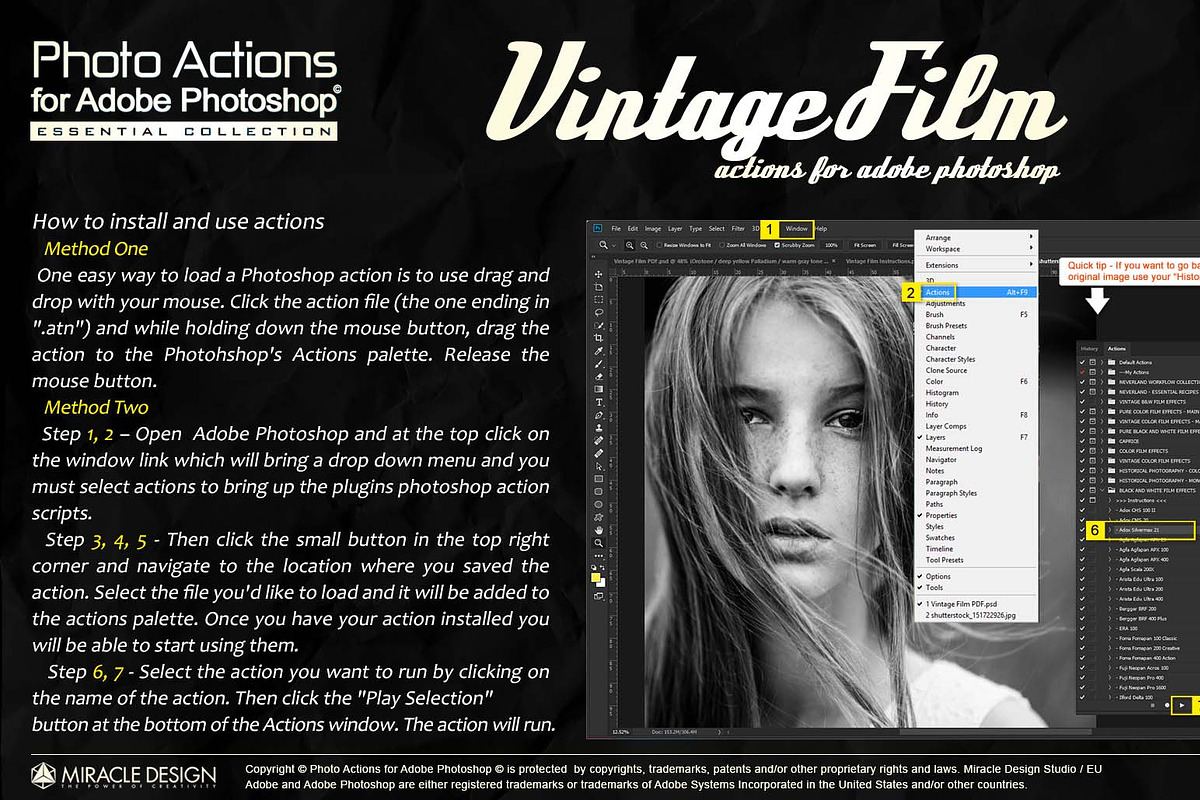Open the Window menu

[x=797, y=229]
